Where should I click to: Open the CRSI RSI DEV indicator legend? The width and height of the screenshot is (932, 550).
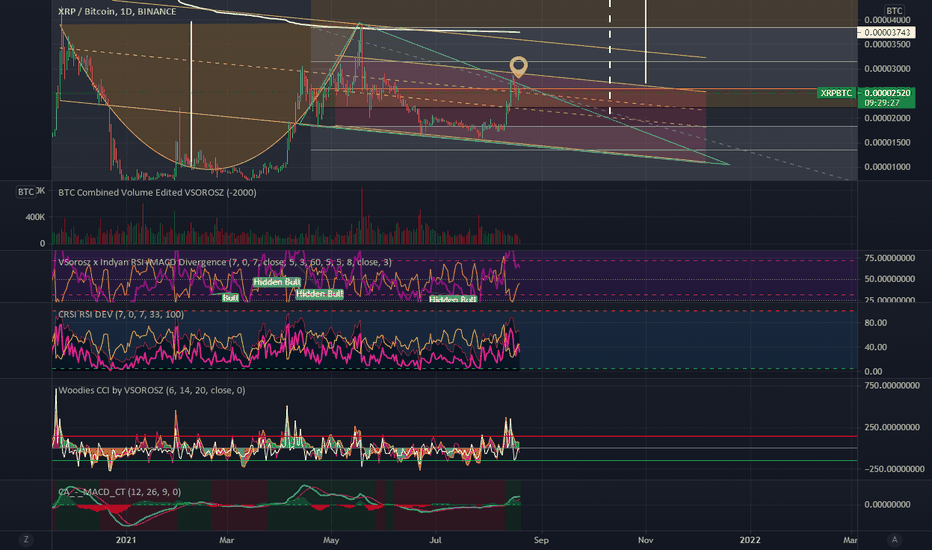click(121, 315)
